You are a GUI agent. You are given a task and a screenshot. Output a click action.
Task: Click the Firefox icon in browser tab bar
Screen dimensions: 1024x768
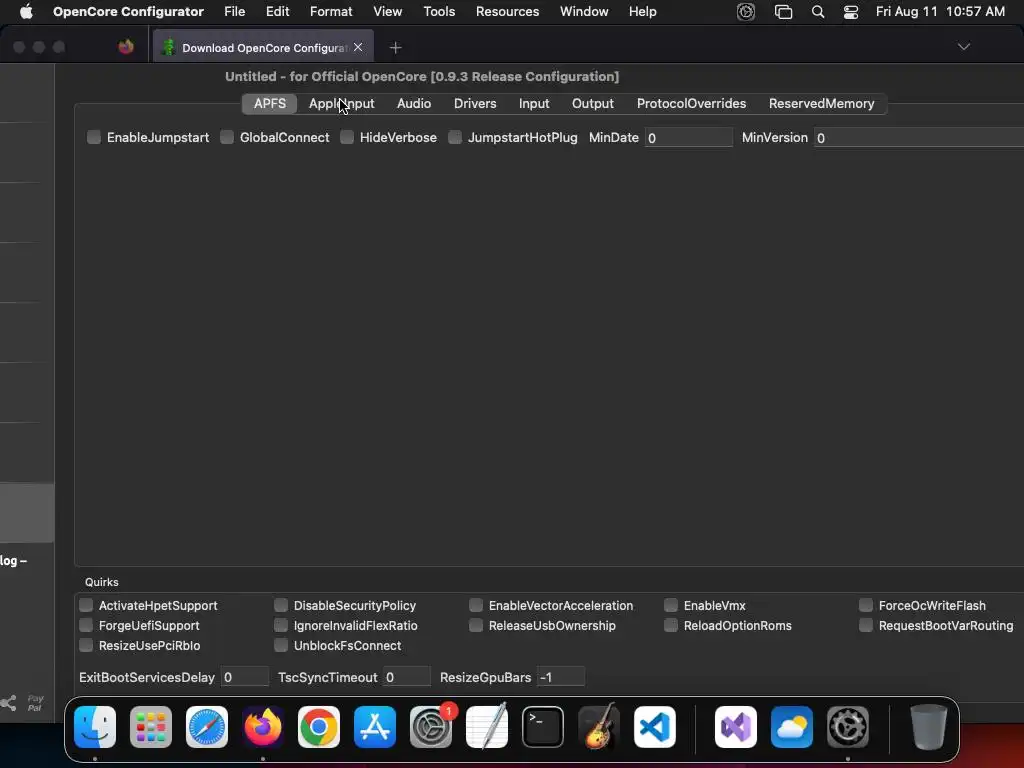[126, 47]
